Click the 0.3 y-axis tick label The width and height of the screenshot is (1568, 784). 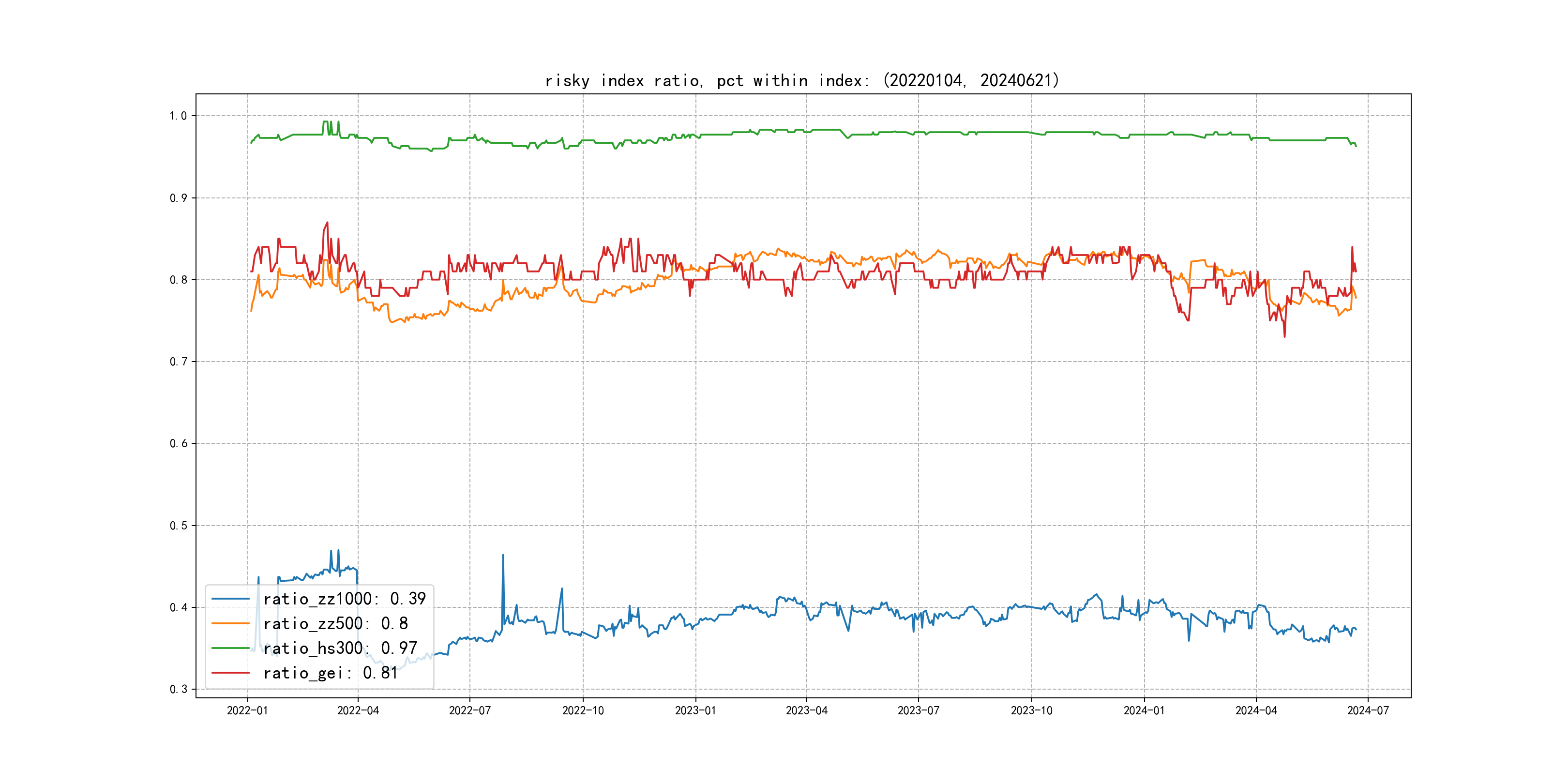tap(178, 689)
